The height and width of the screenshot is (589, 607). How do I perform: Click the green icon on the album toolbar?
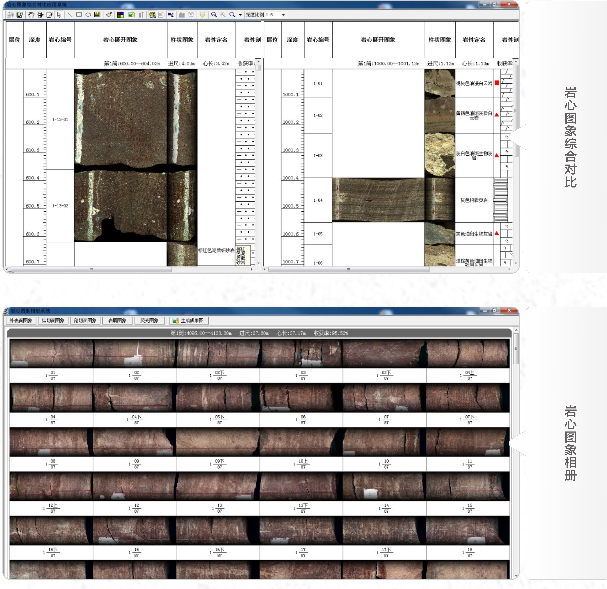tap(175, 321)
